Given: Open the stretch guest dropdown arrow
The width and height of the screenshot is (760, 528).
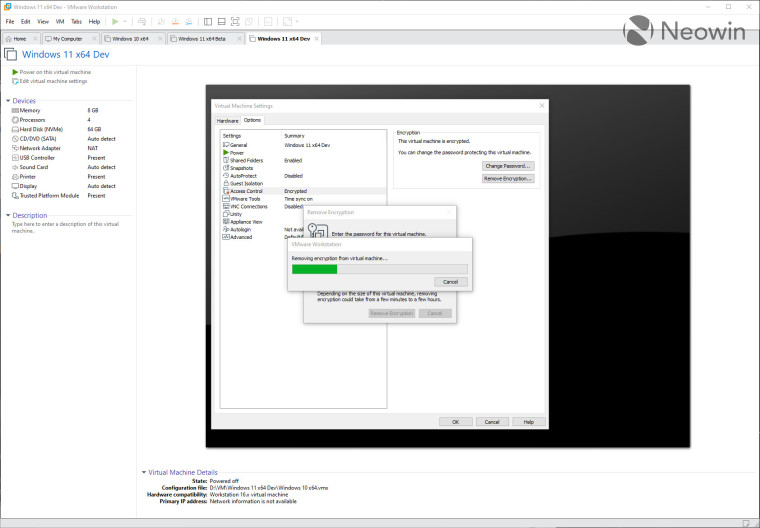Looking at the screenshot, I should pyautogui.click(x=297, y=21).
